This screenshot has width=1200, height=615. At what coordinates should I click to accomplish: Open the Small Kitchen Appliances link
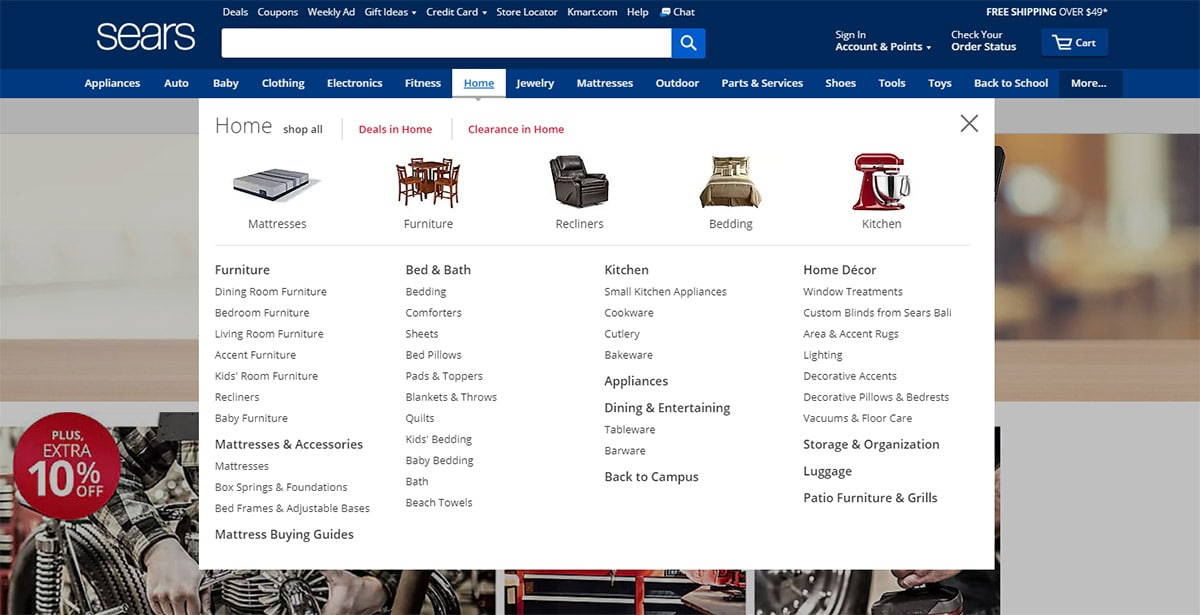tap(665, 292)
